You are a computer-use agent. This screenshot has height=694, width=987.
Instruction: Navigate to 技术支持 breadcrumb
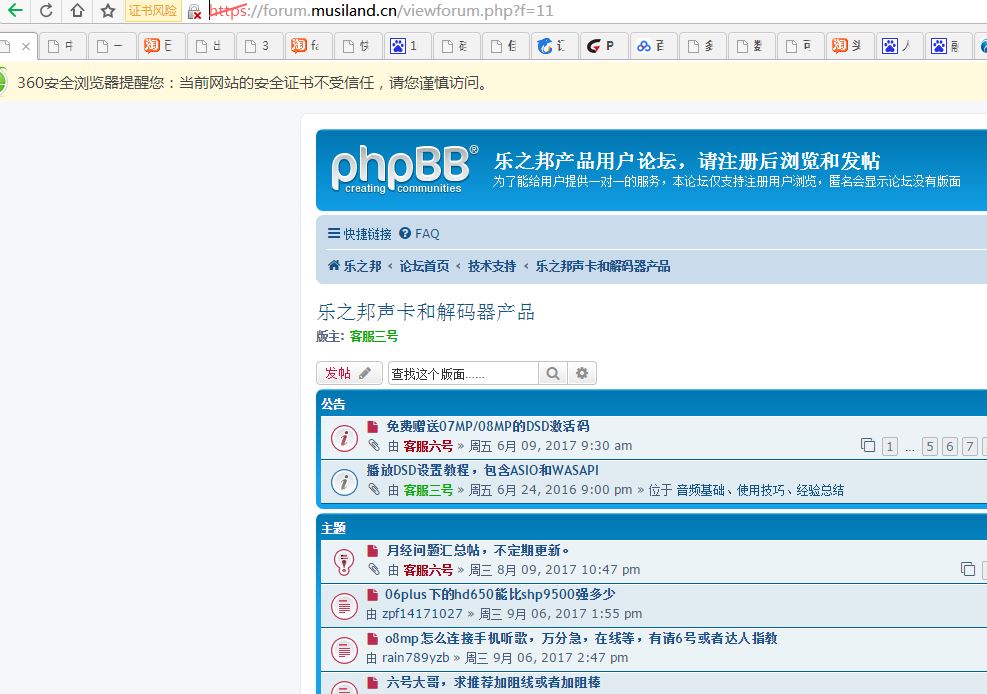pos(492,266)
